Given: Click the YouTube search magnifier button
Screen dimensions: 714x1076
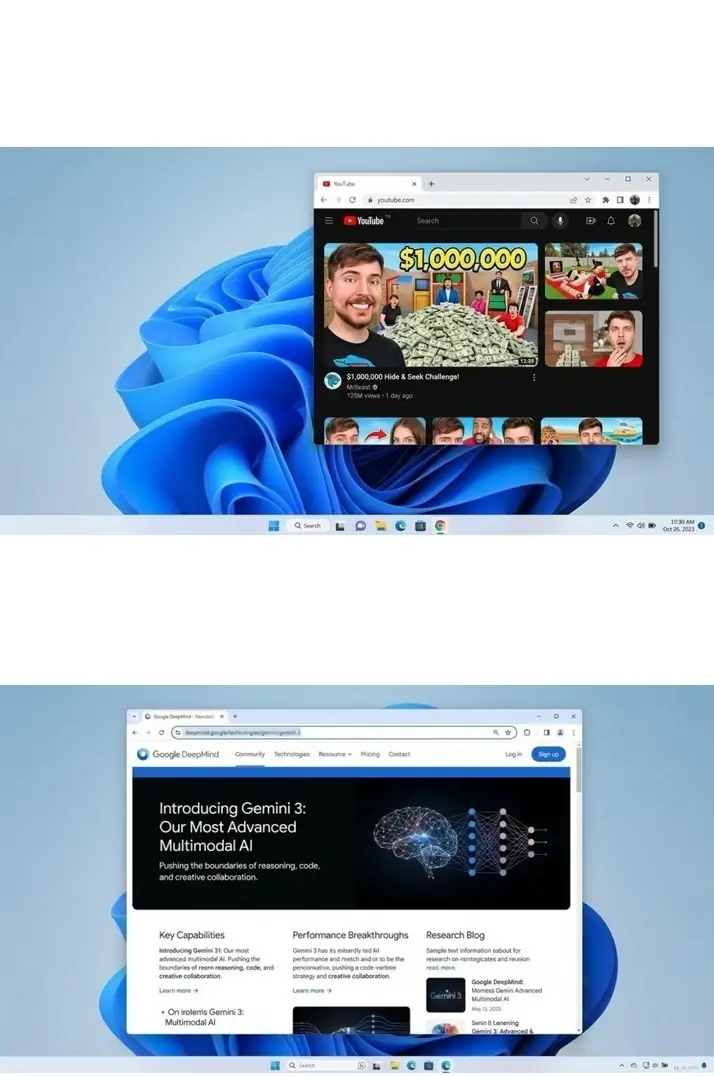Looking at the screenshot, I should (534, 221).
